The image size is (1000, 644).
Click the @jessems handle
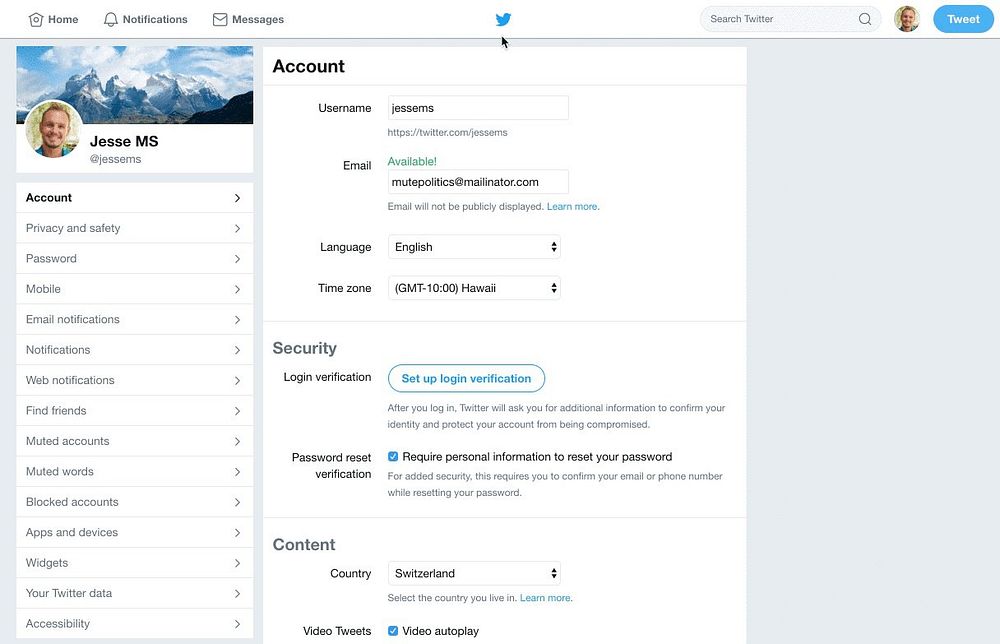point(115,159)
